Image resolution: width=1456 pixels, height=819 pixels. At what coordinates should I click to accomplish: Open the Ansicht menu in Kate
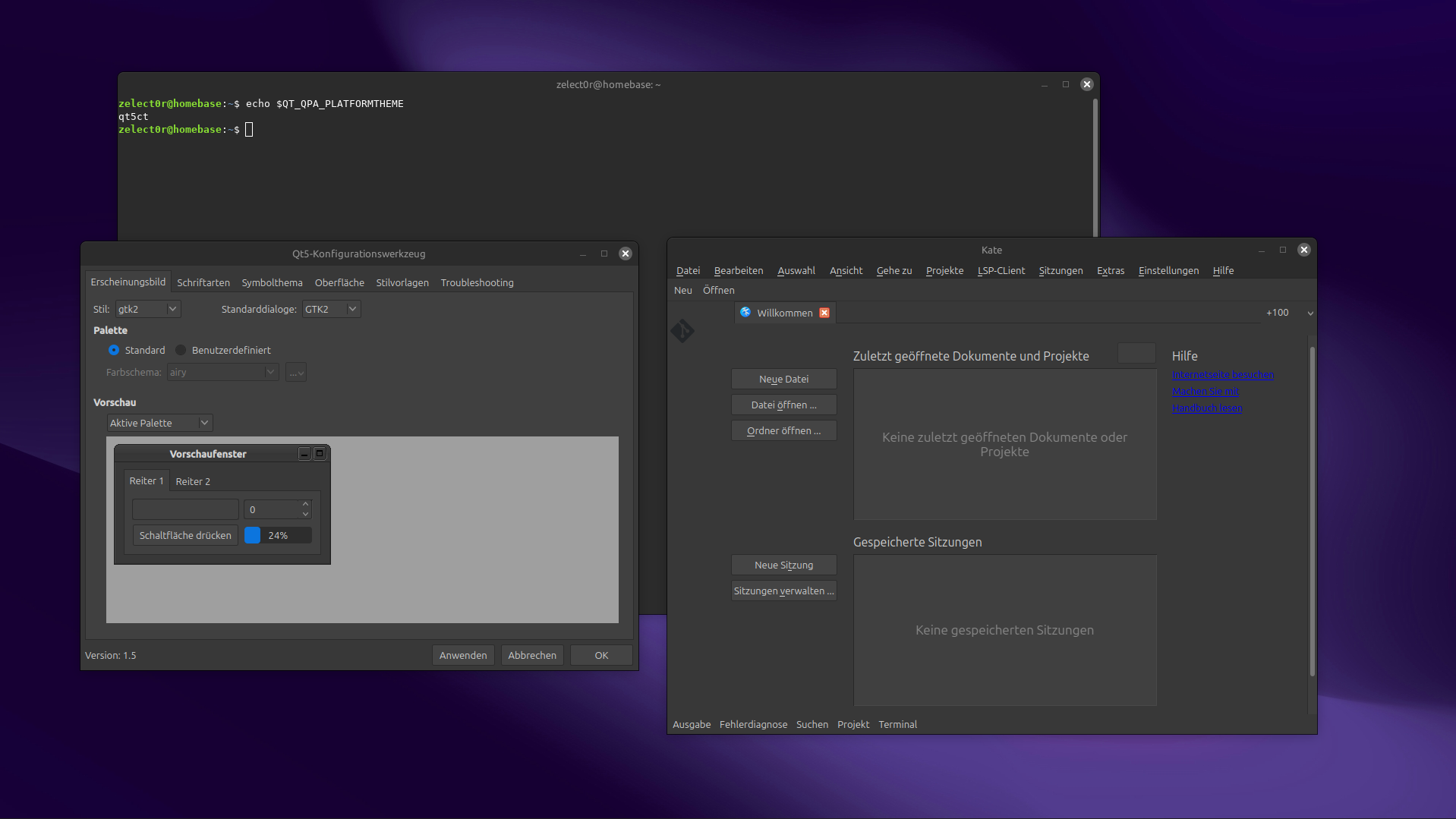pyautogui.click(x=846, y=270)
